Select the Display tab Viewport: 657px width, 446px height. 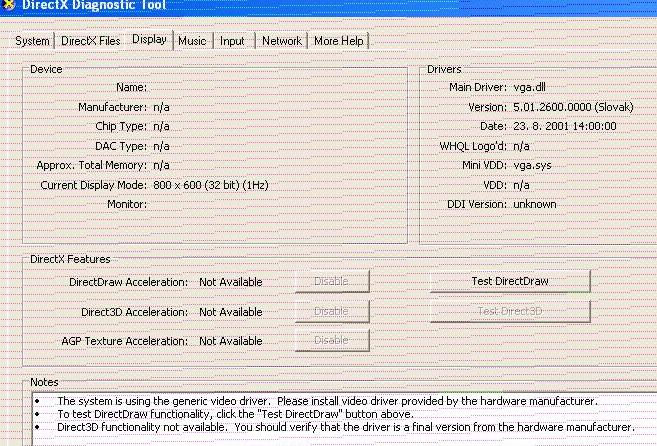click(x=149, y=39)
